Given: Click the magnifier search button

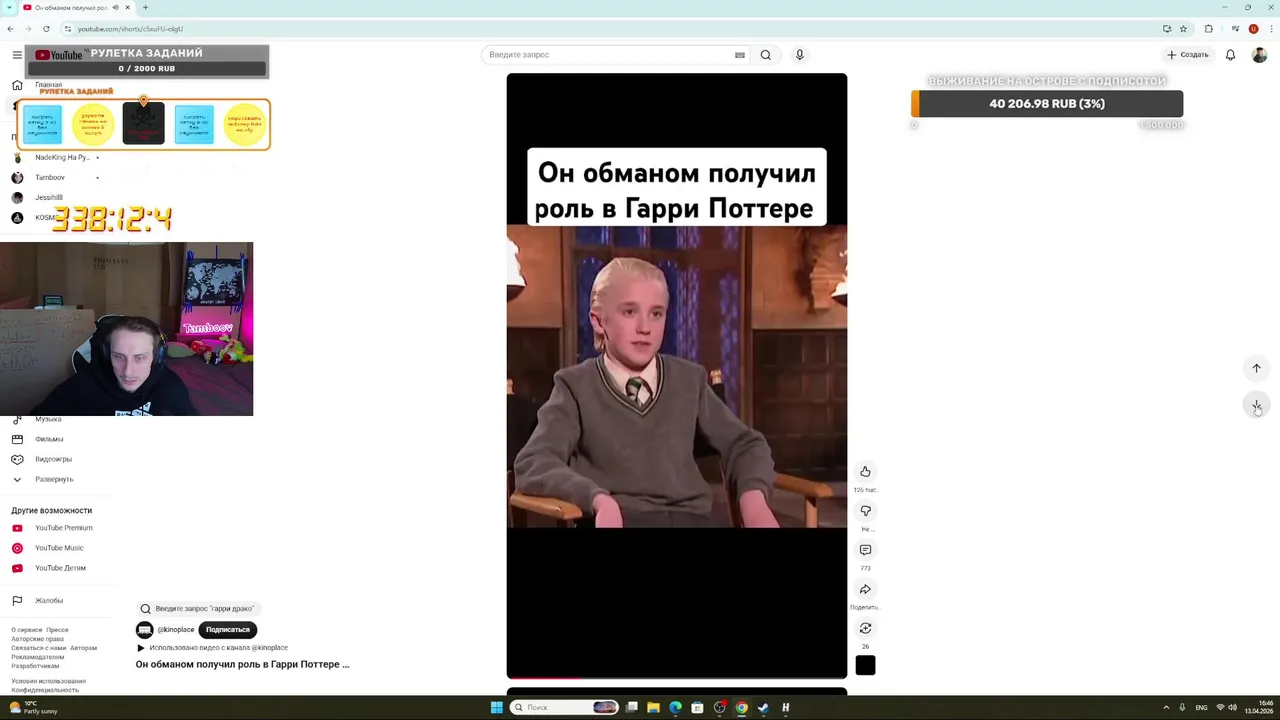Looking at the screenshot, I should (765, 55).
